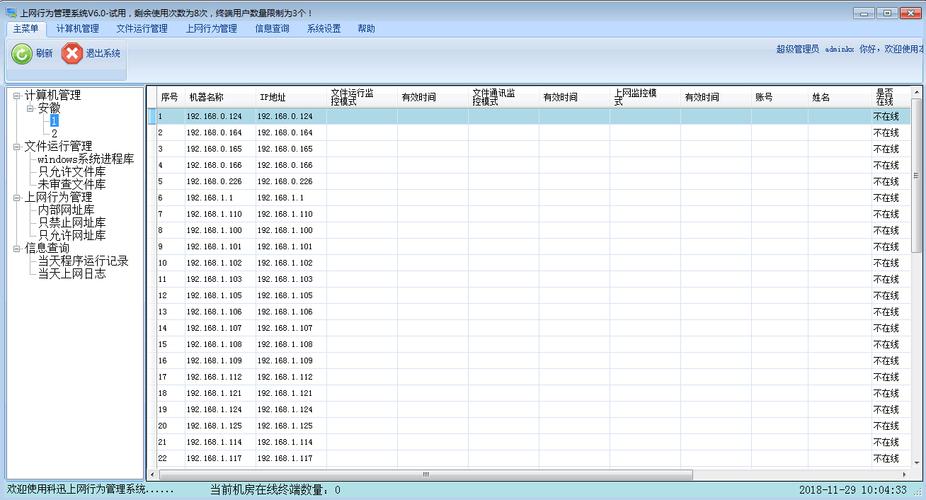Open 只禁止网址库 in the sidebar tree

(x=71, y=223)
